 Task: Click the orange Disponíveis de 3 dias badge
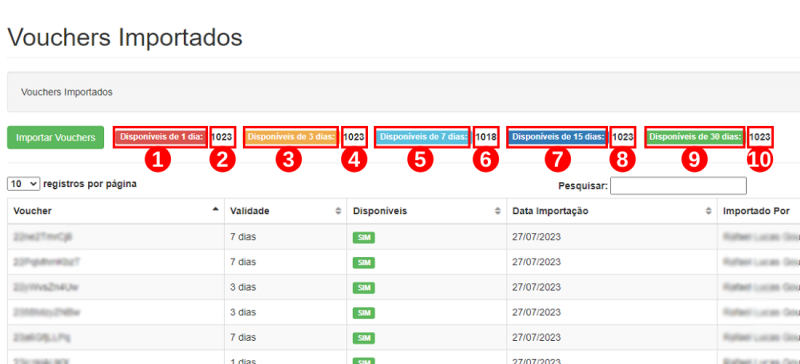coord(291,137)
